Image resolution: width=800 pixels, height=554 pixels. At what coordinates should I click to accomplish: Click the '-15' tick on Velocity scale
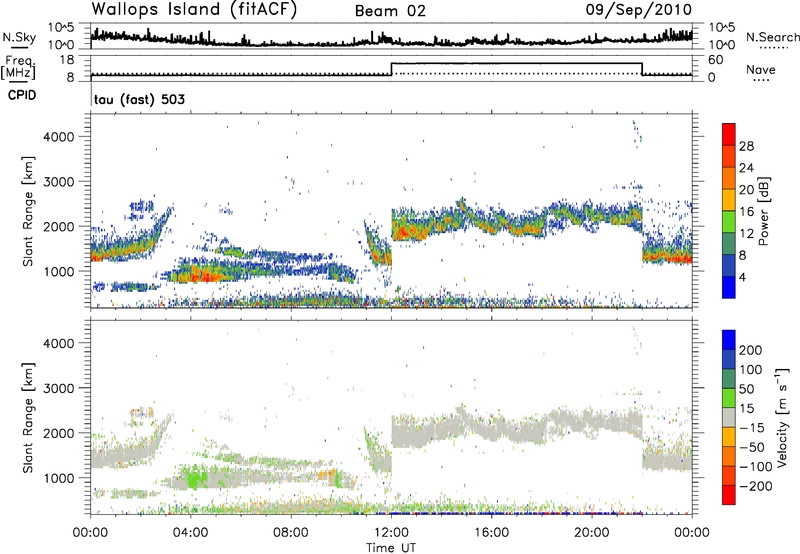pyautogui.click(x=752, y=428)
